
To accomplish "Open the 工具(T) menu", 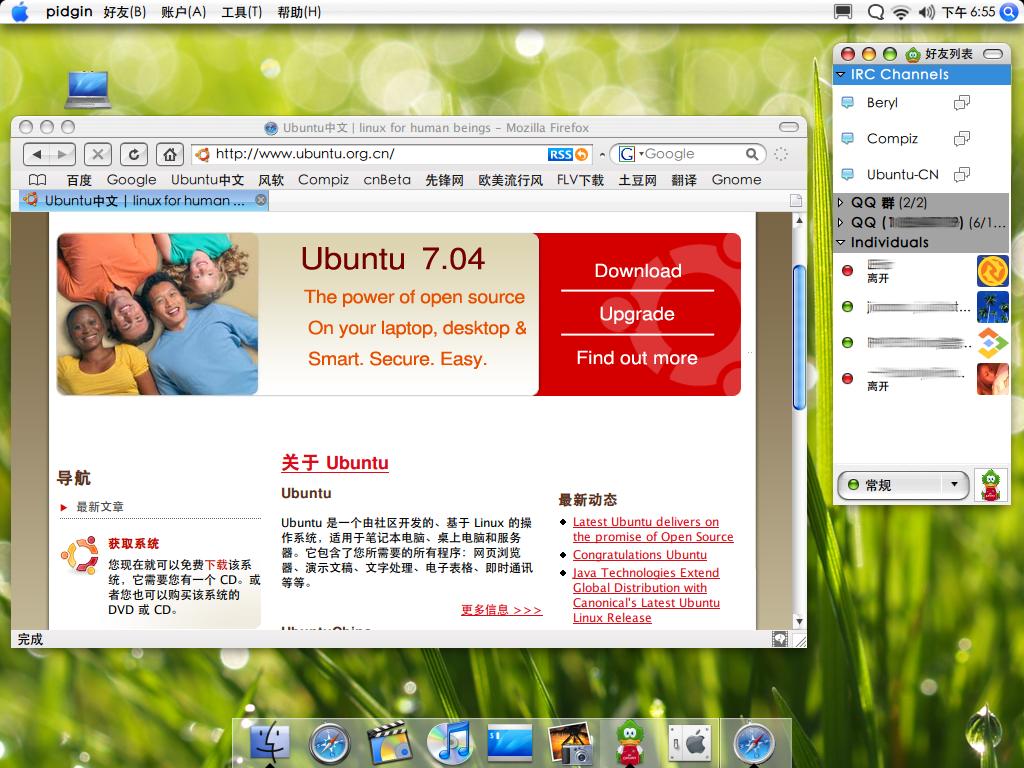I will click(242, 12).
